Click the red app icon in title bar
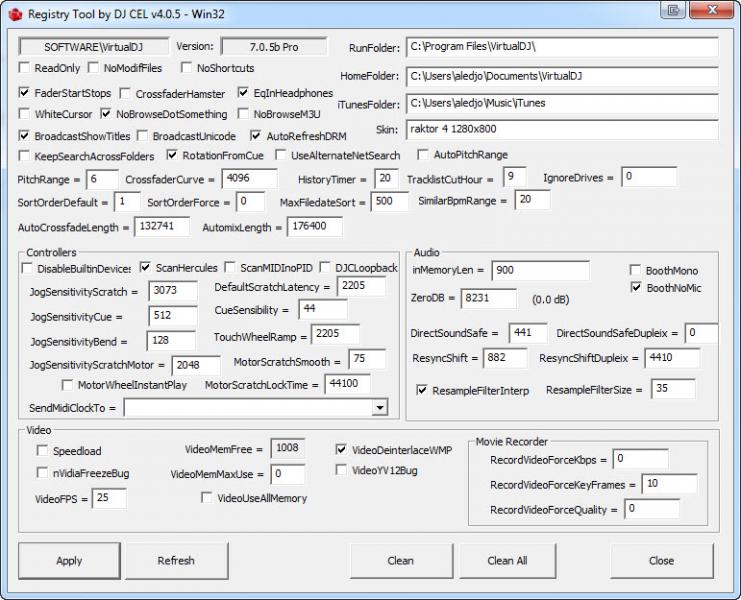 click(16, 14)
